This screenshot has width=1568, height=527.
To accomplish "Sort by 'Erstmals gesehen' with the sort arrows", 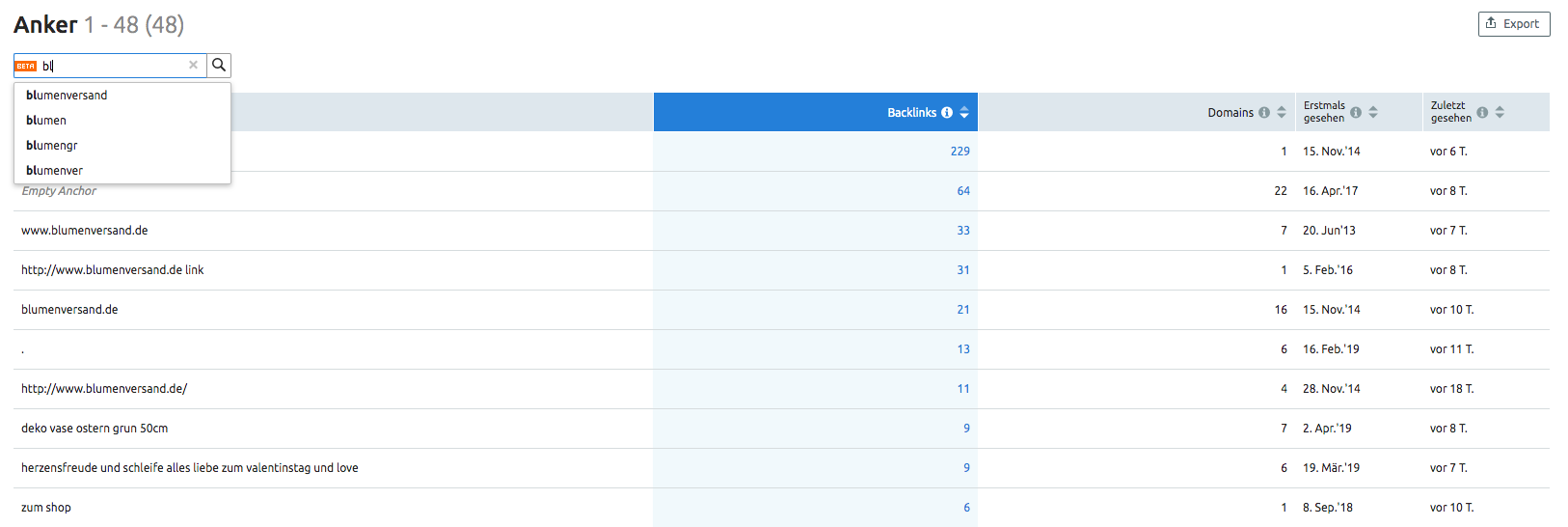I will point(1373,113).
